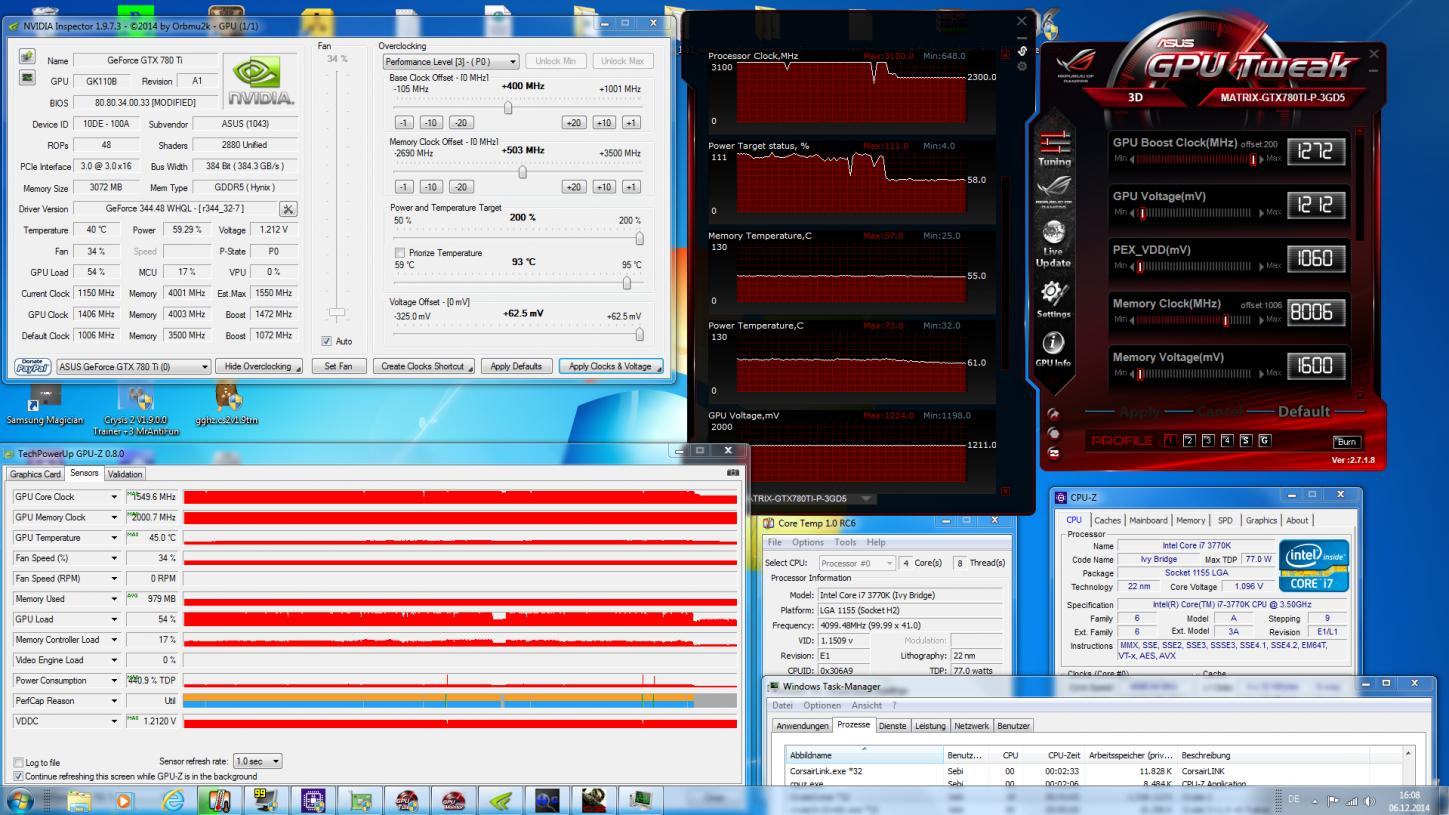
Task: Click the Apply Defaults button
Action: [x=516, y=366]
